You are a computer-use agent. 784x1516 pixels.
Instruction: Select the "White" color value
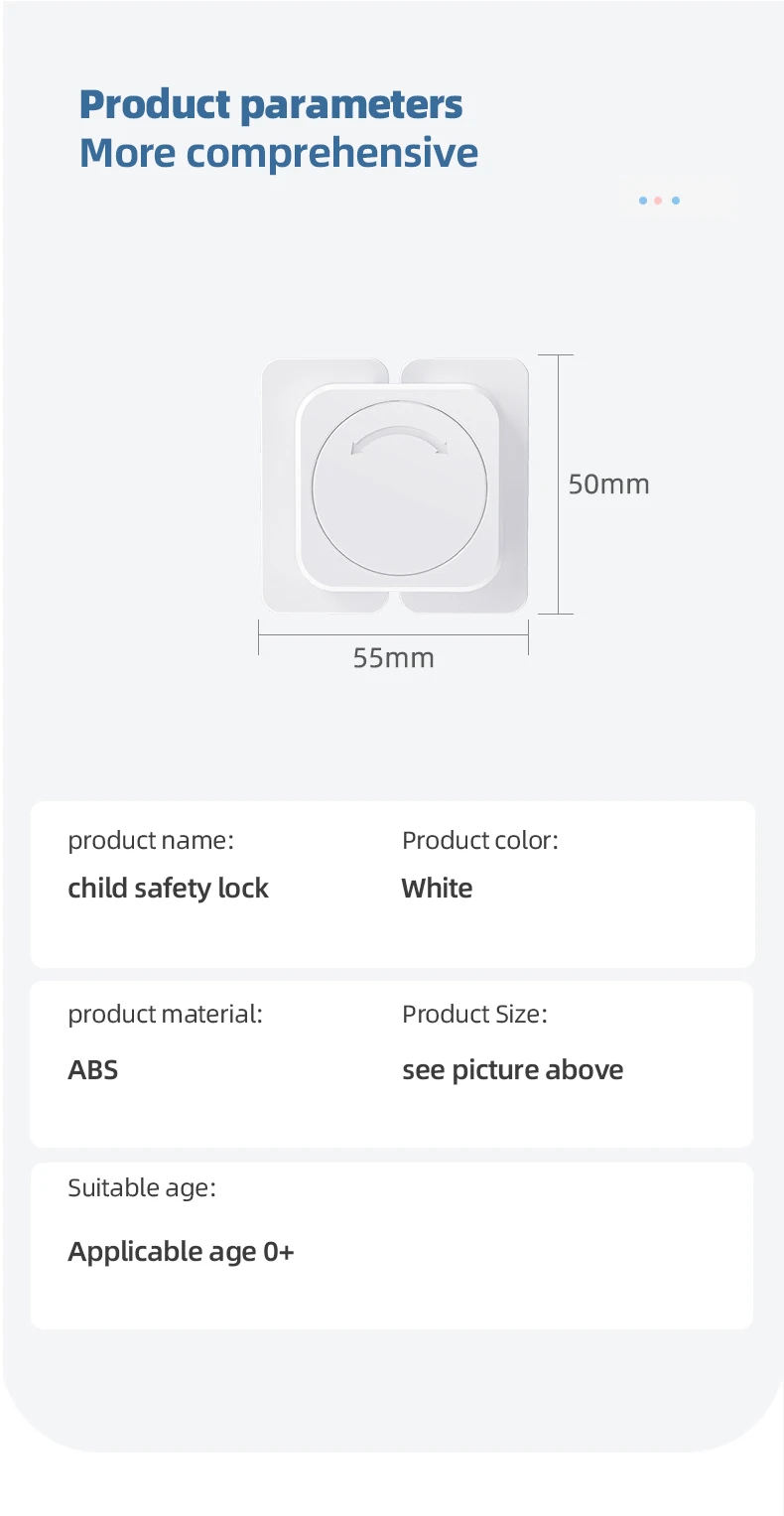coord(437,889)
